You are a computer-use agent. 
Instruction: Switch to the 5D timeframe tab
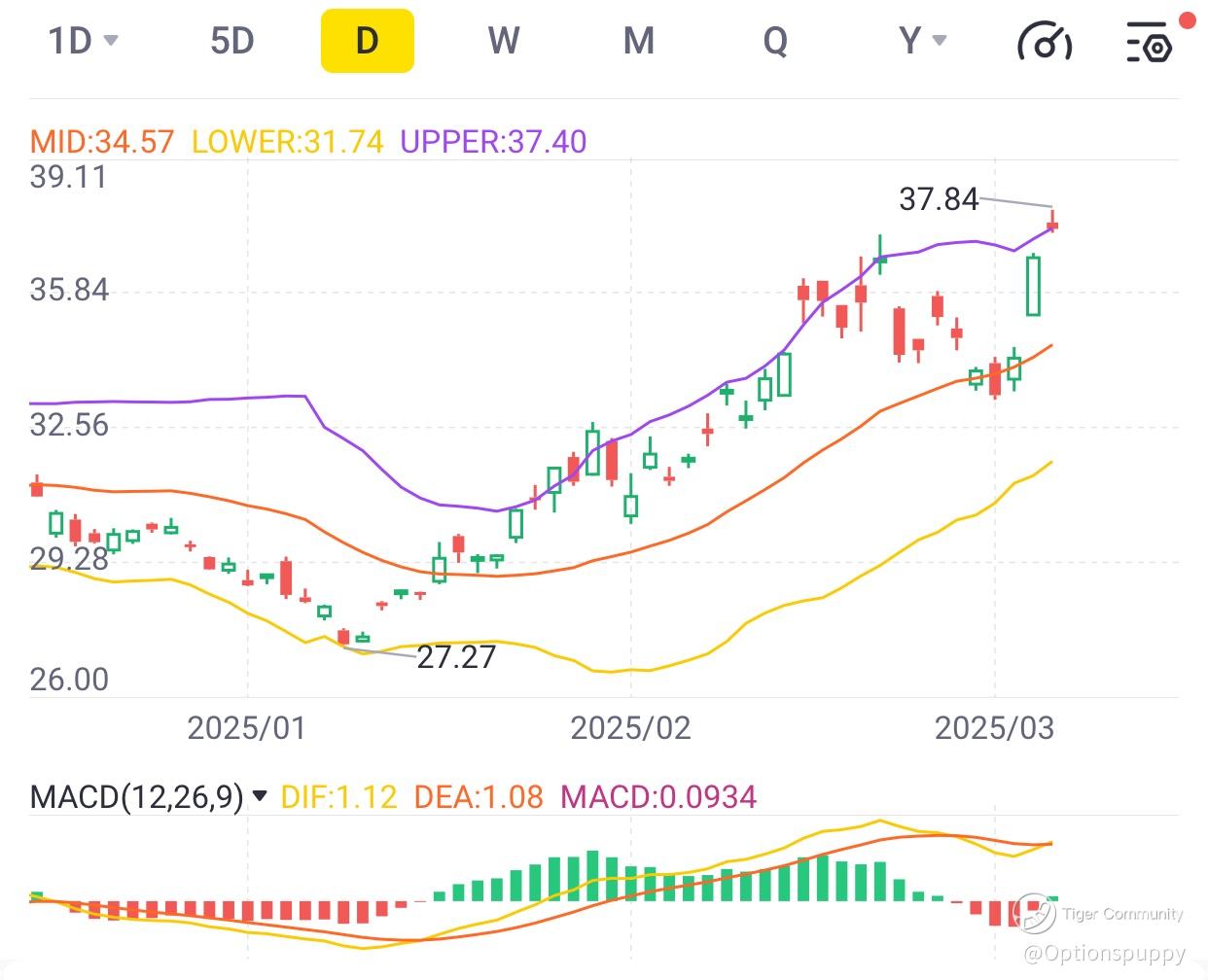tap(231, 41)
